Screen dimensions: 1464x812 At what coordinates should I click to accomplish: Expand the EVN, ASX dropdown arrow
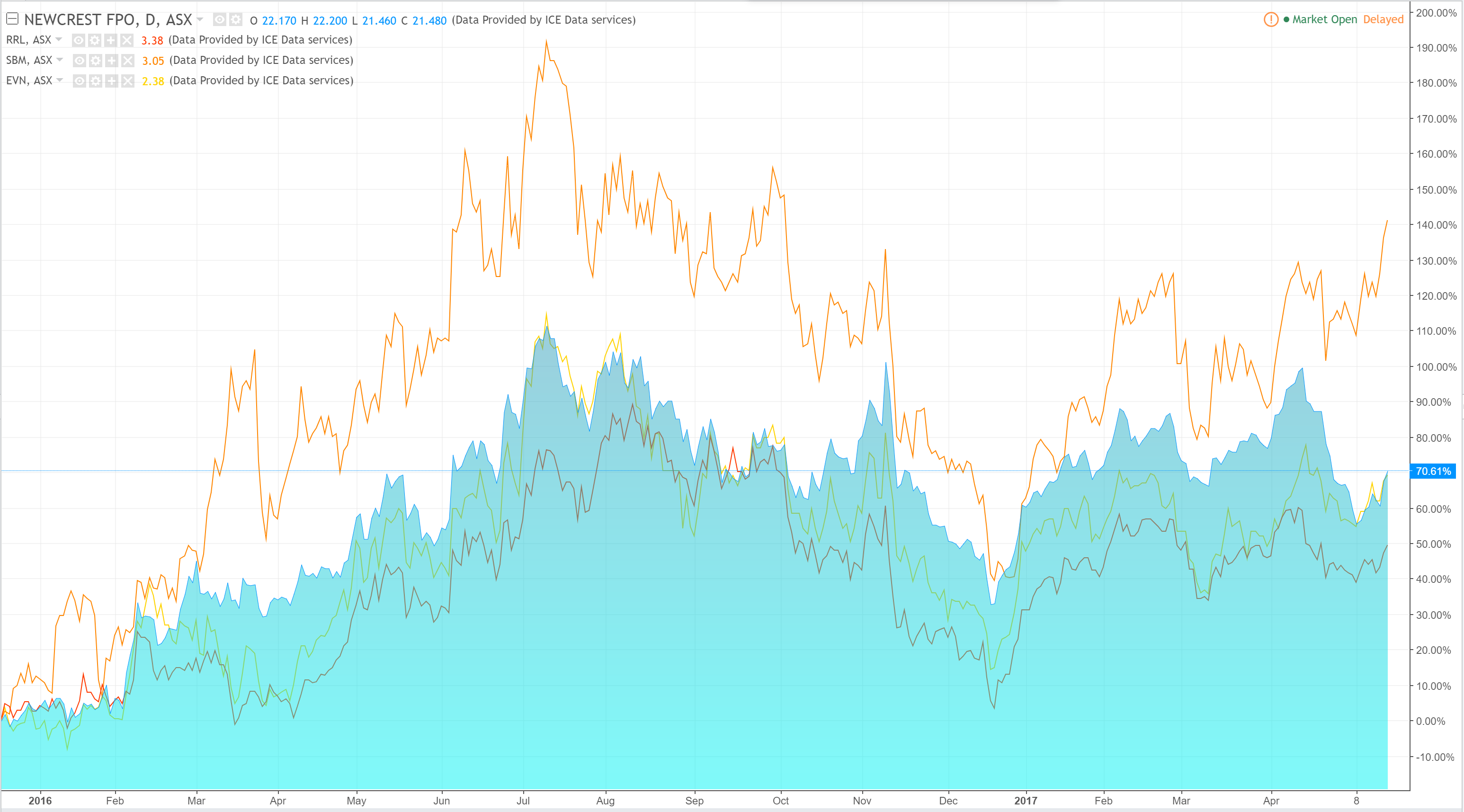pyautogui.click(x=60, y=80)
